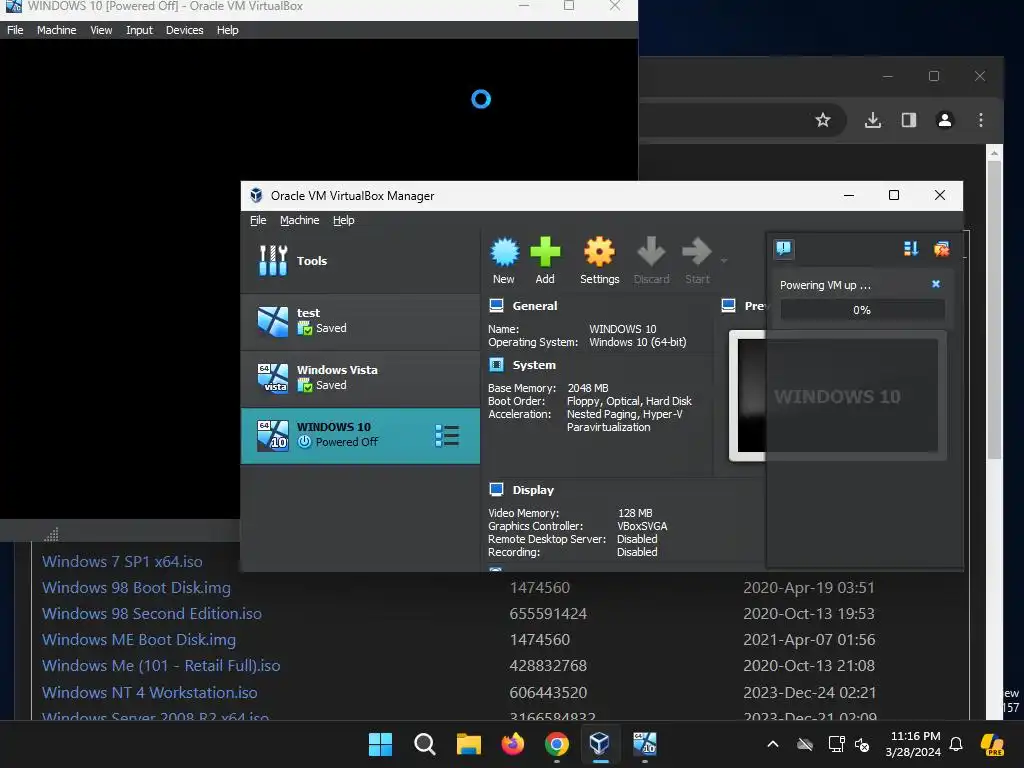Image resolution: width=1024 pixels, height=768 pixels.
Task: Open the taskbar notification bell
Action: click(x=956, y=744)
